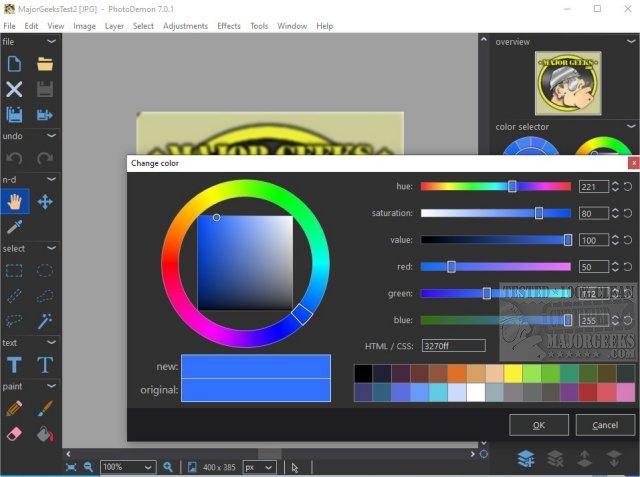The height and width of the screenshot is (477, 640).
Task: Click the Open folder icon
Action: click(45, 64)
